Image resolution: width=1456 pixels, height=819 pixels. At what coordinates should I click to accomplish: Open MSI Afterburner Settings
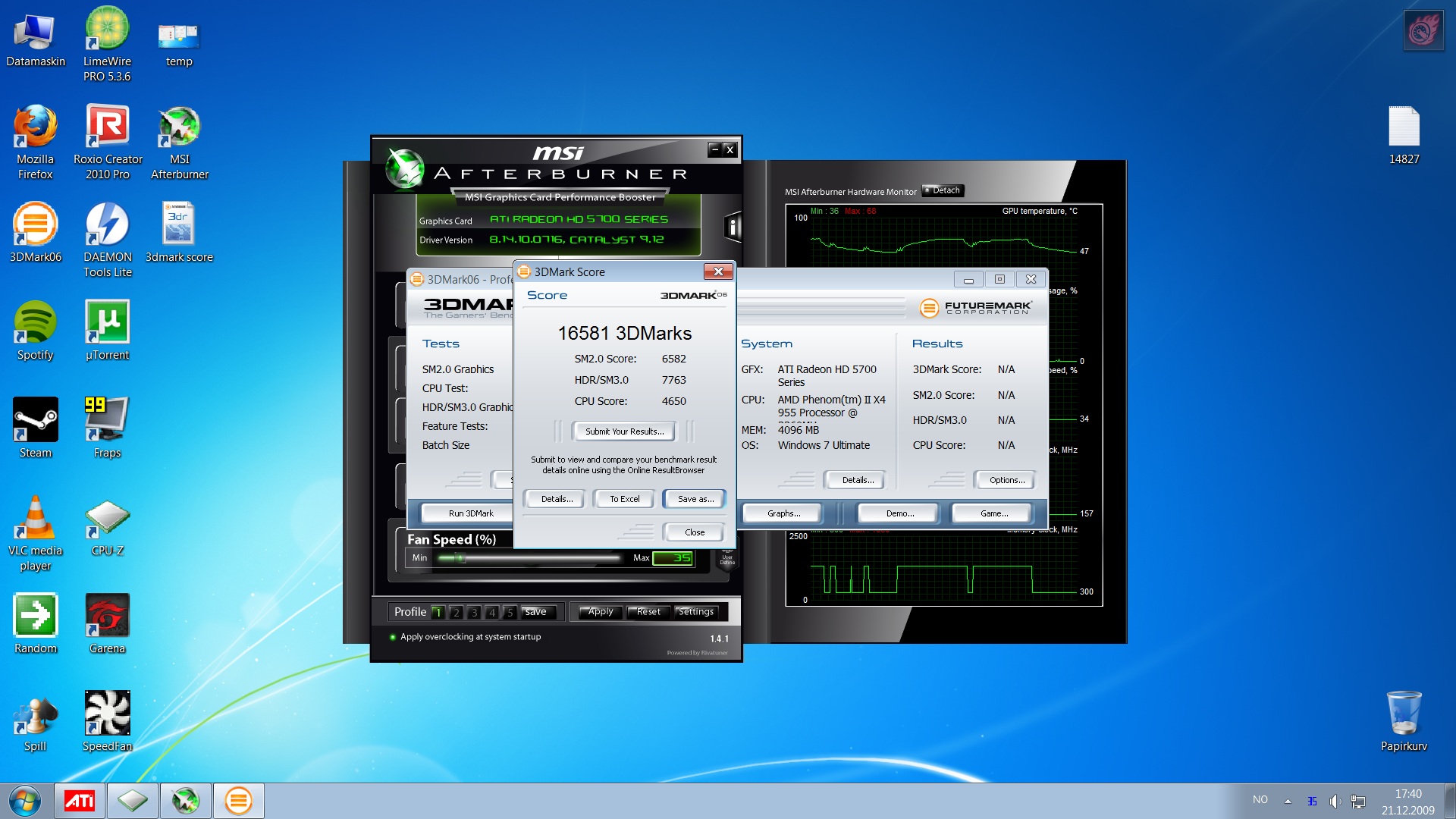point(695,612)
